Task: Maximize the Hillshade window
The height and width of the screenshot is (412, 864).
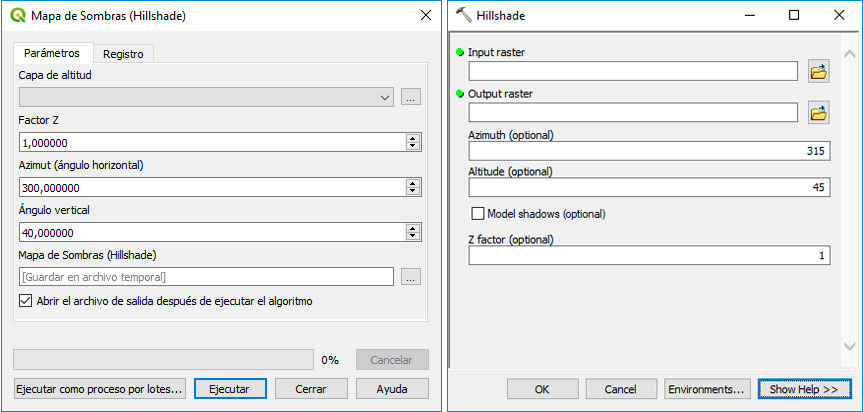Action: [794, 15]
